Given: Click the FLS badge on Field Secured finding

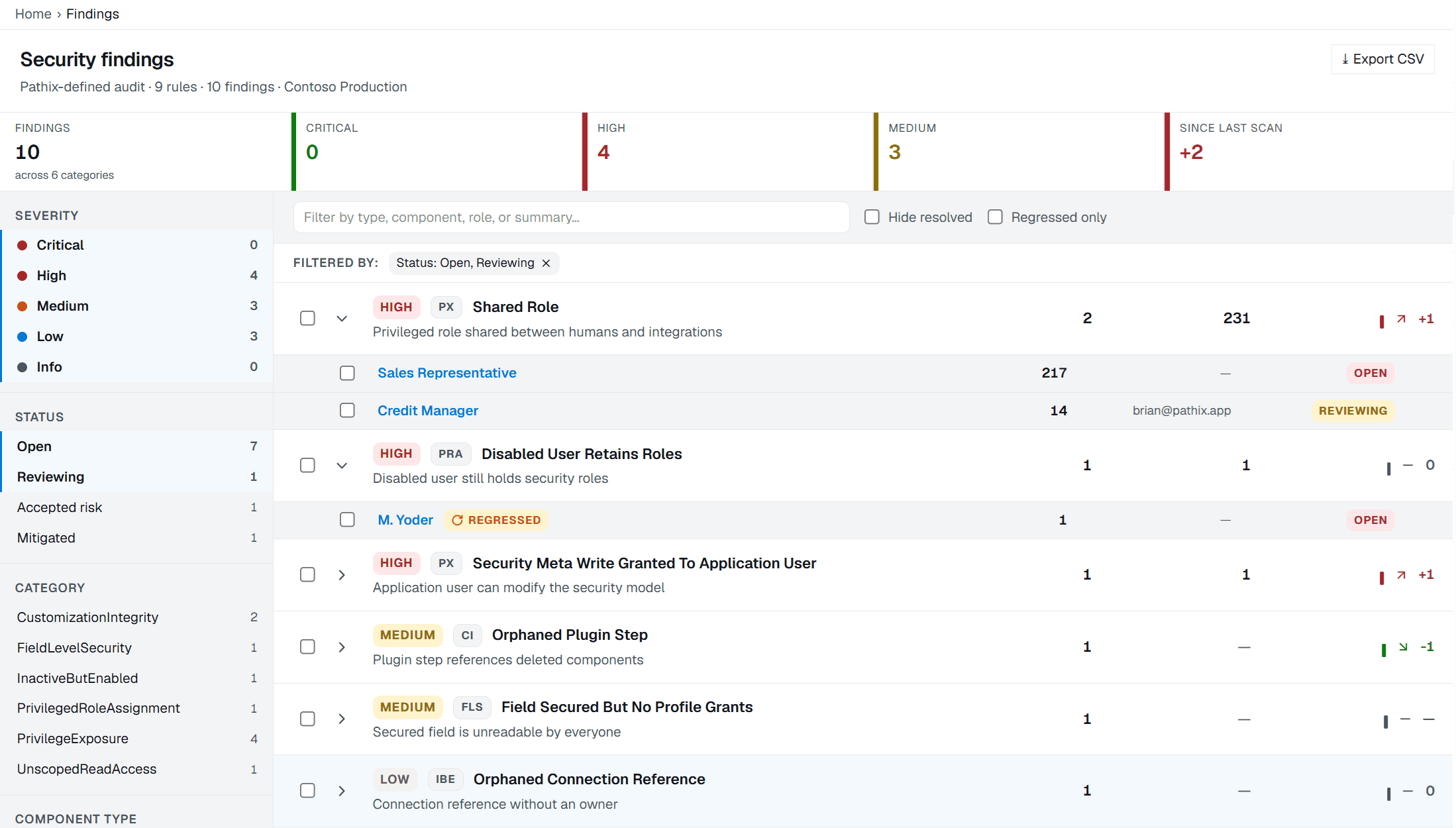Looking at the screenshot, I should [472, 707].
